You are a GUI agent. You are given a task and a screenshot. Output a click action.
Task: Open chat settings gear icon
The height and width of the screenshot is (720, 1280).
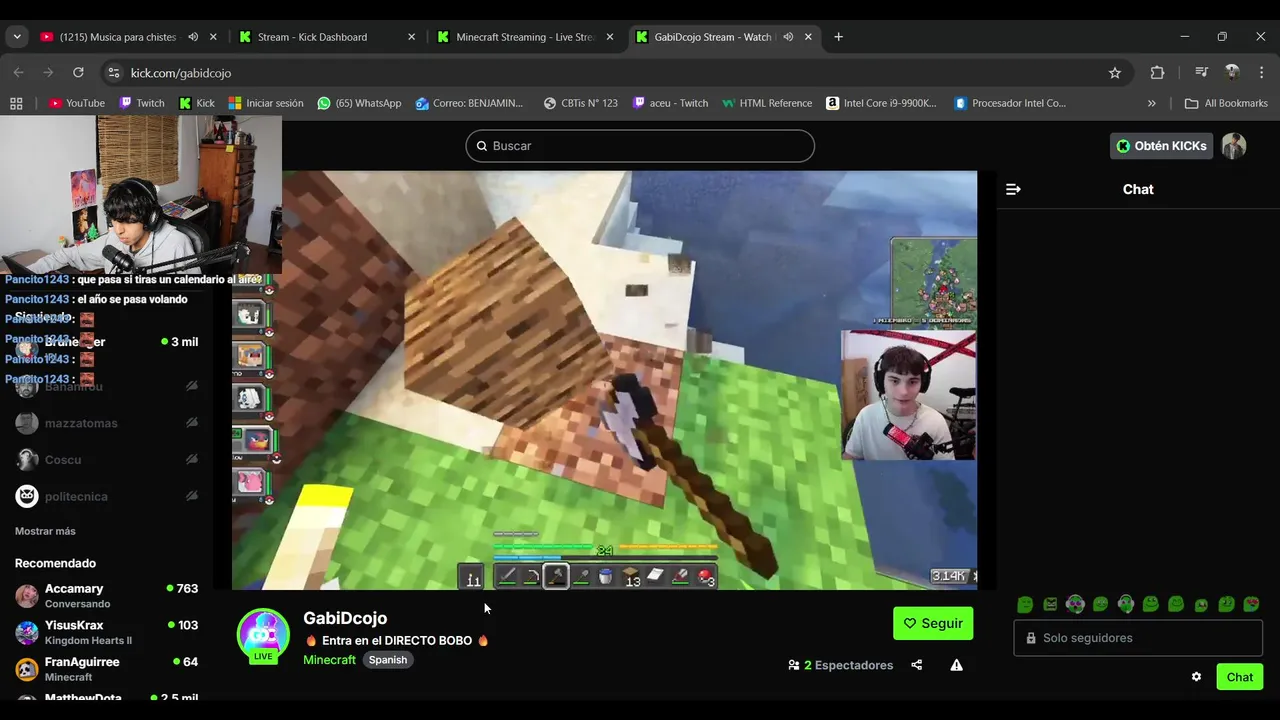tap(1196, 677)
